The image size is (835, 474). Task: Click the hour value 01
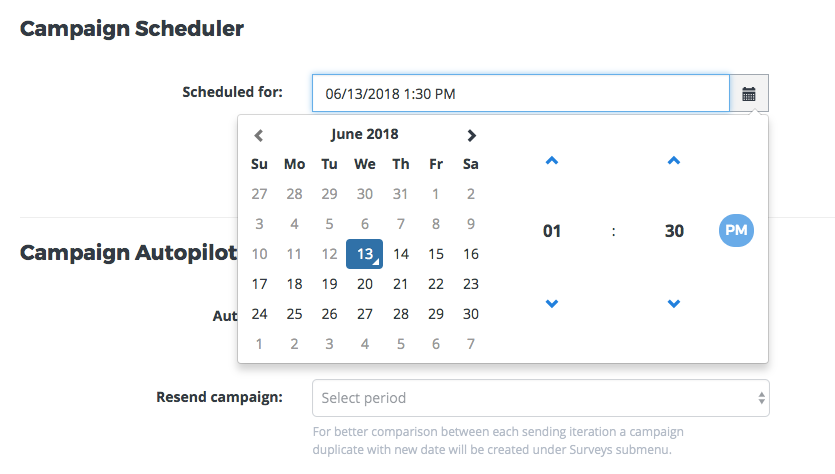(x=552, y=231)
